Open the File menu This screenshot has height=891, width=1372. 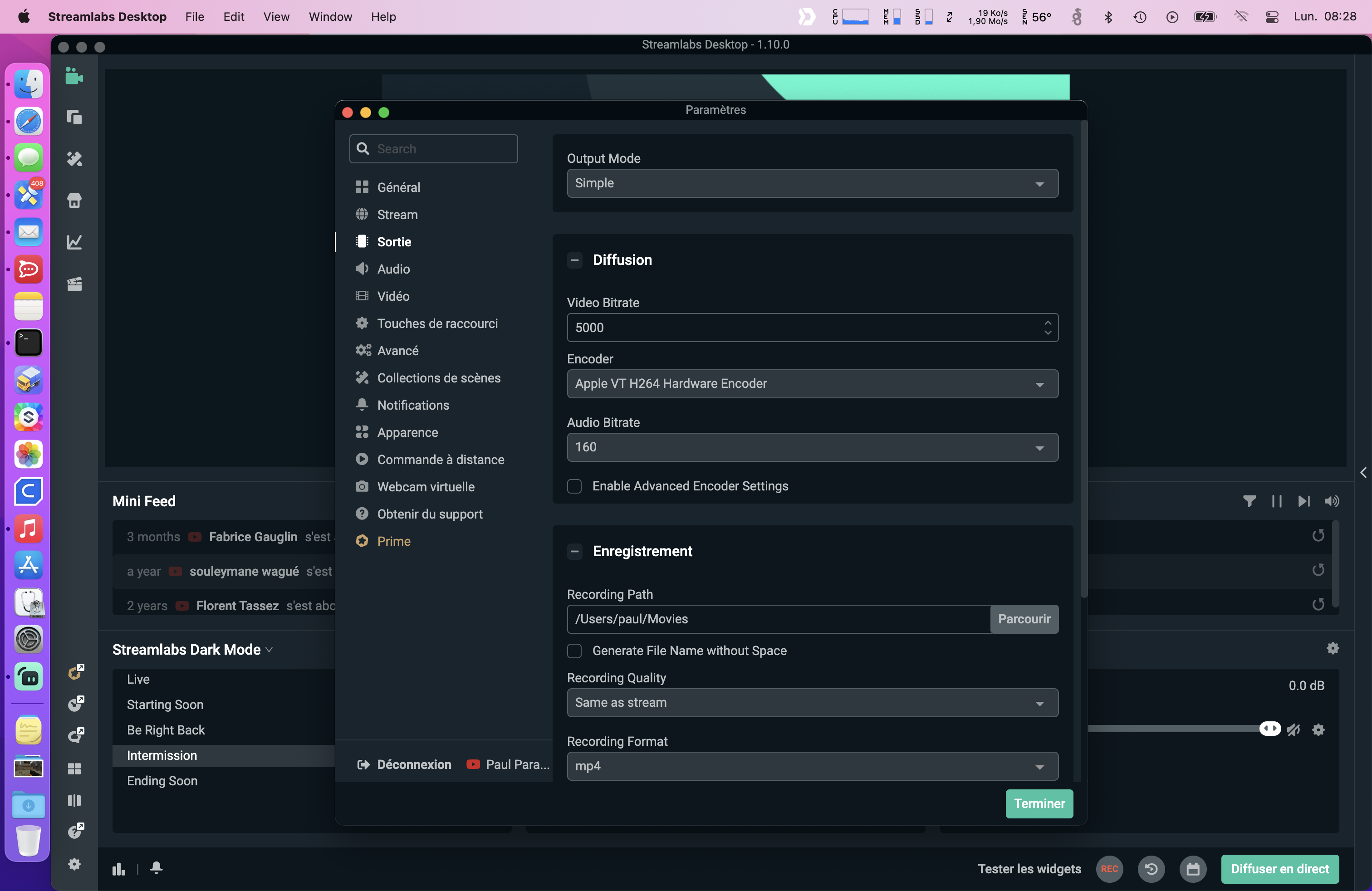(x=195, y=17)
